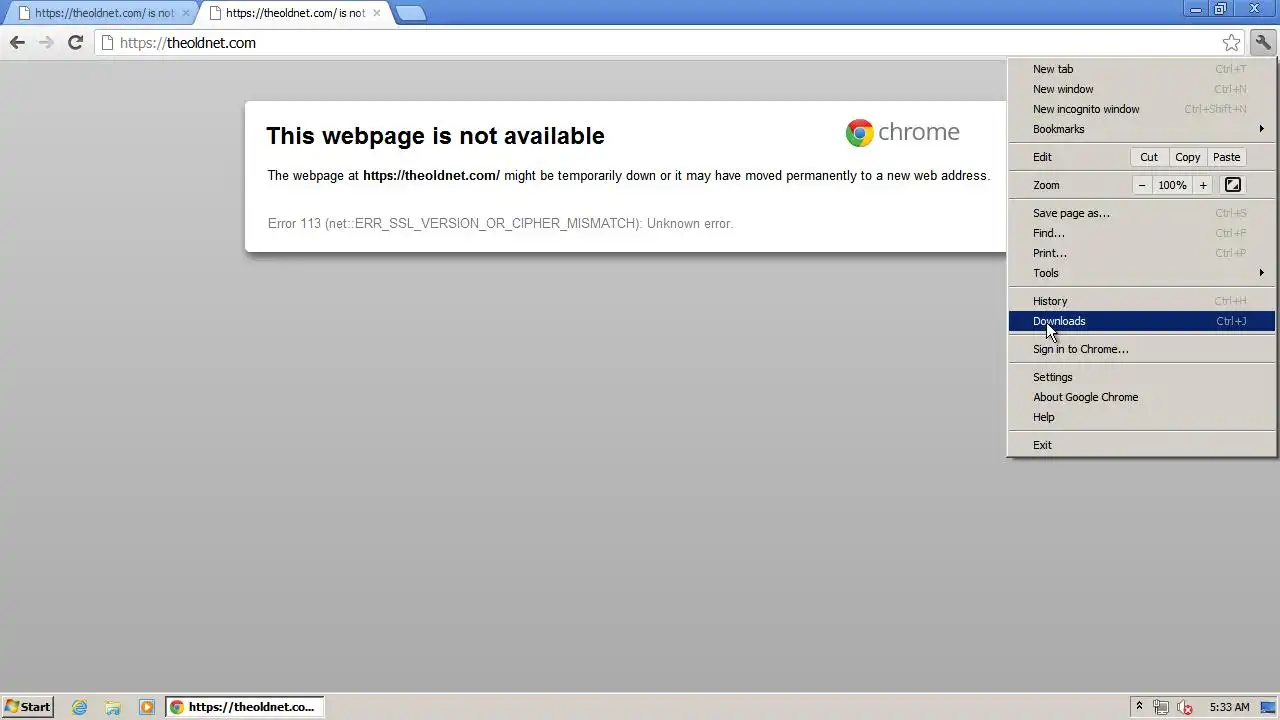This screenshot has height=720, width=1280.
Task: Click the Error 113 message line
Action: tap(500, 223)
